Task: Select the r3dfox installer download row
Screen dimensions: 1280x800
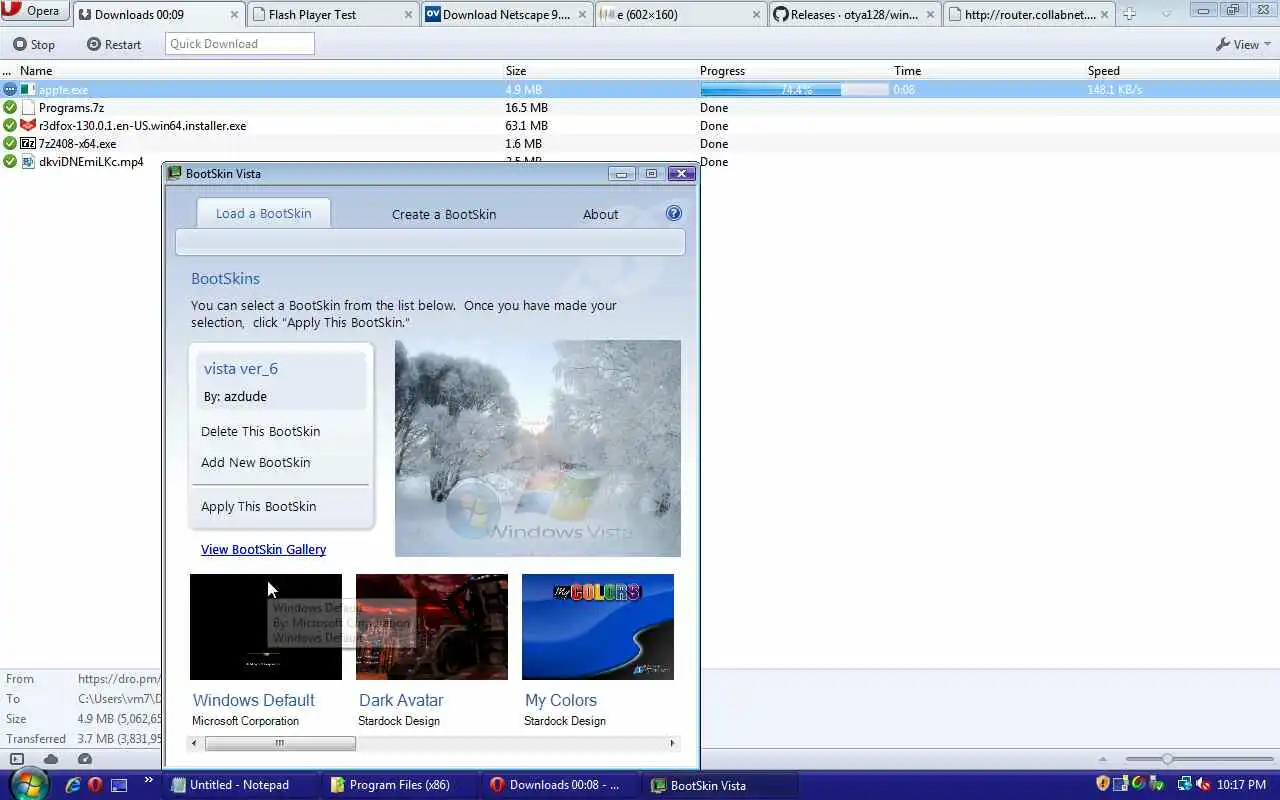Action: tap(640, 126)
